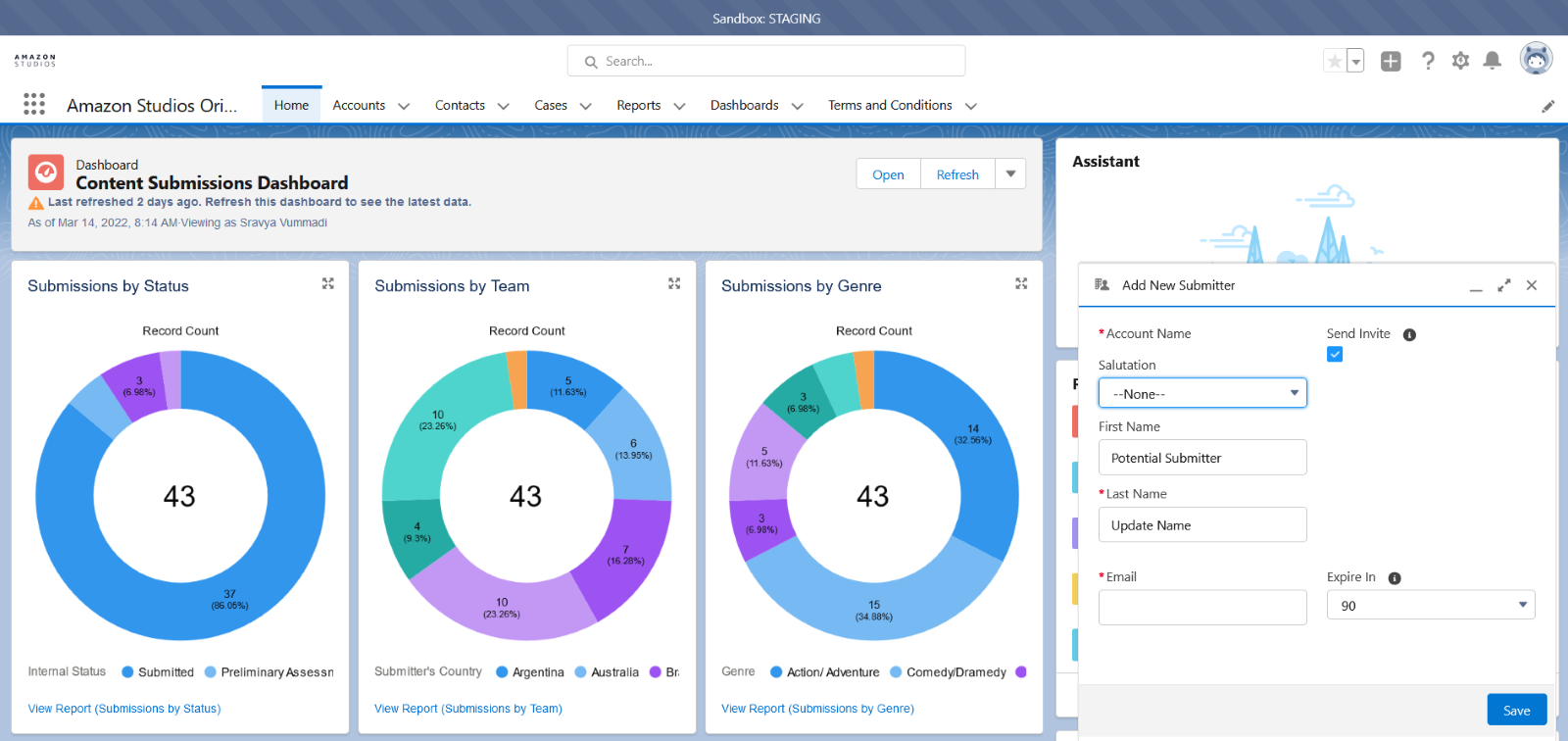This screenshot has height=741, width=1568.
Task: Click the Comedy/Dramedy legend color dot
Action: tap(896, 672)
